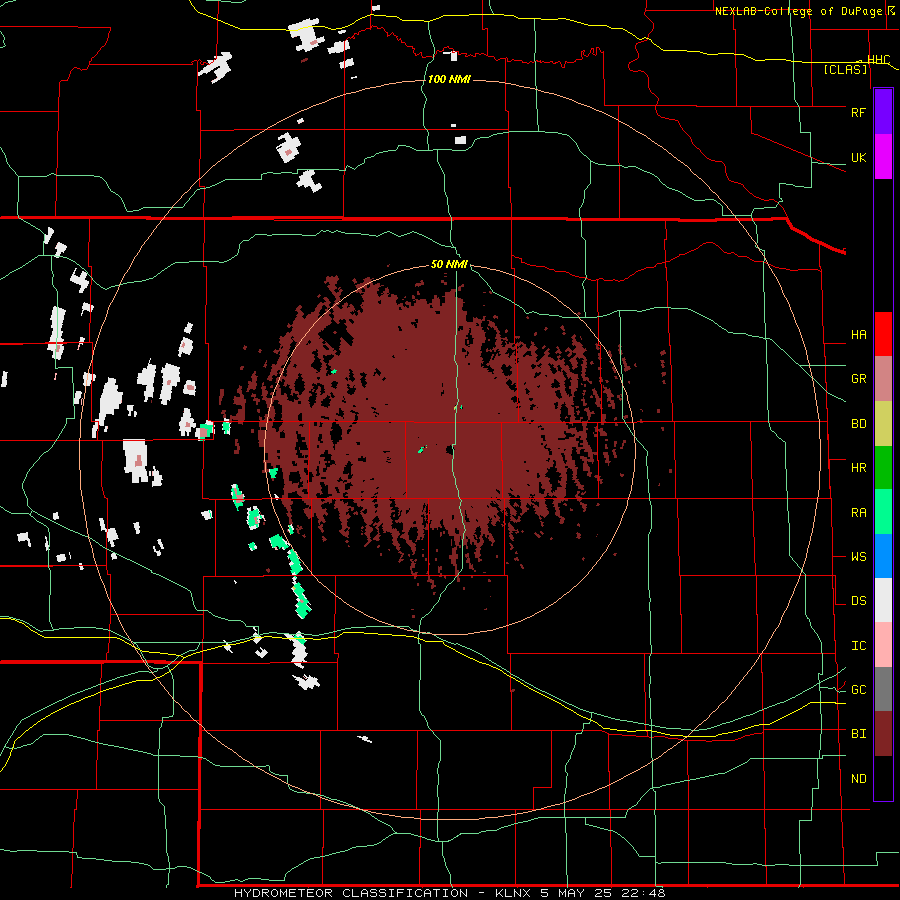Click the 'GR' legend label
This screenshot has height=900, width=900.
(858, 379)
